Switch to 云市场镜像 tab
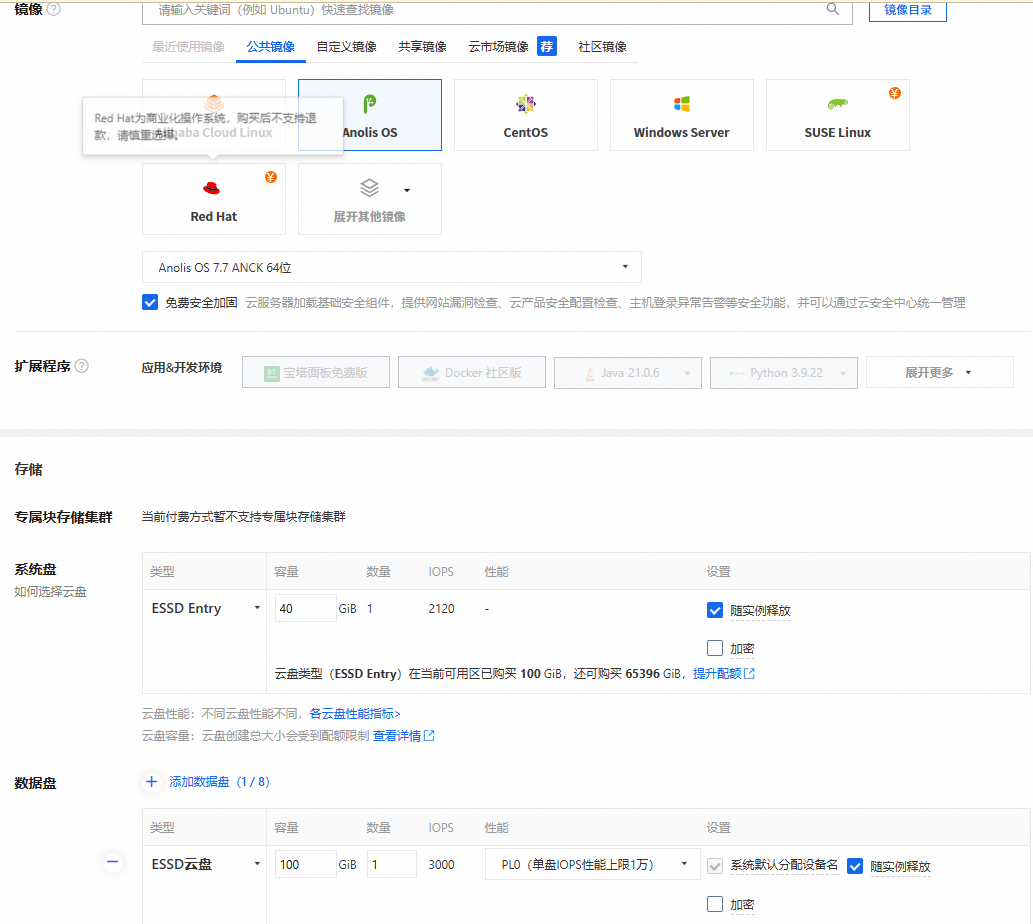The height and width of the screenshot is (924, 1033). tap(499, 47)
